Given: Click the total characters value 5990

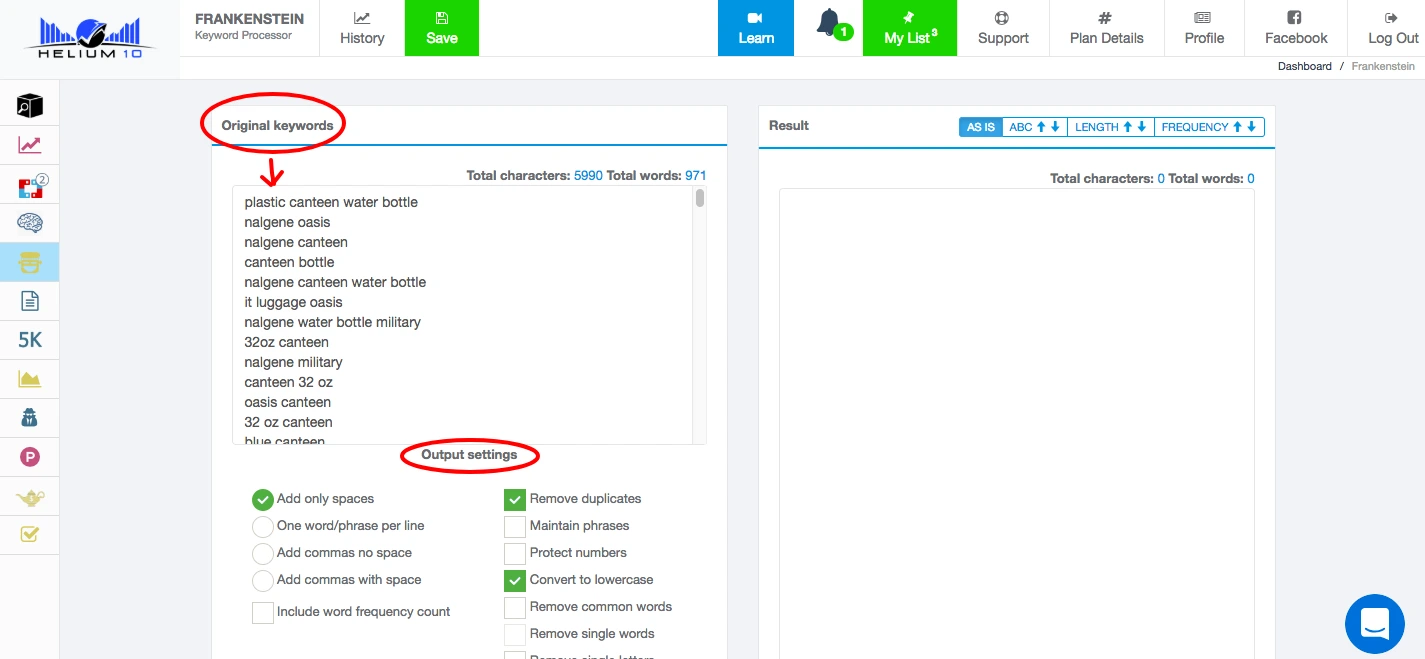Looking at the screenshot, I should coord(588,176).
